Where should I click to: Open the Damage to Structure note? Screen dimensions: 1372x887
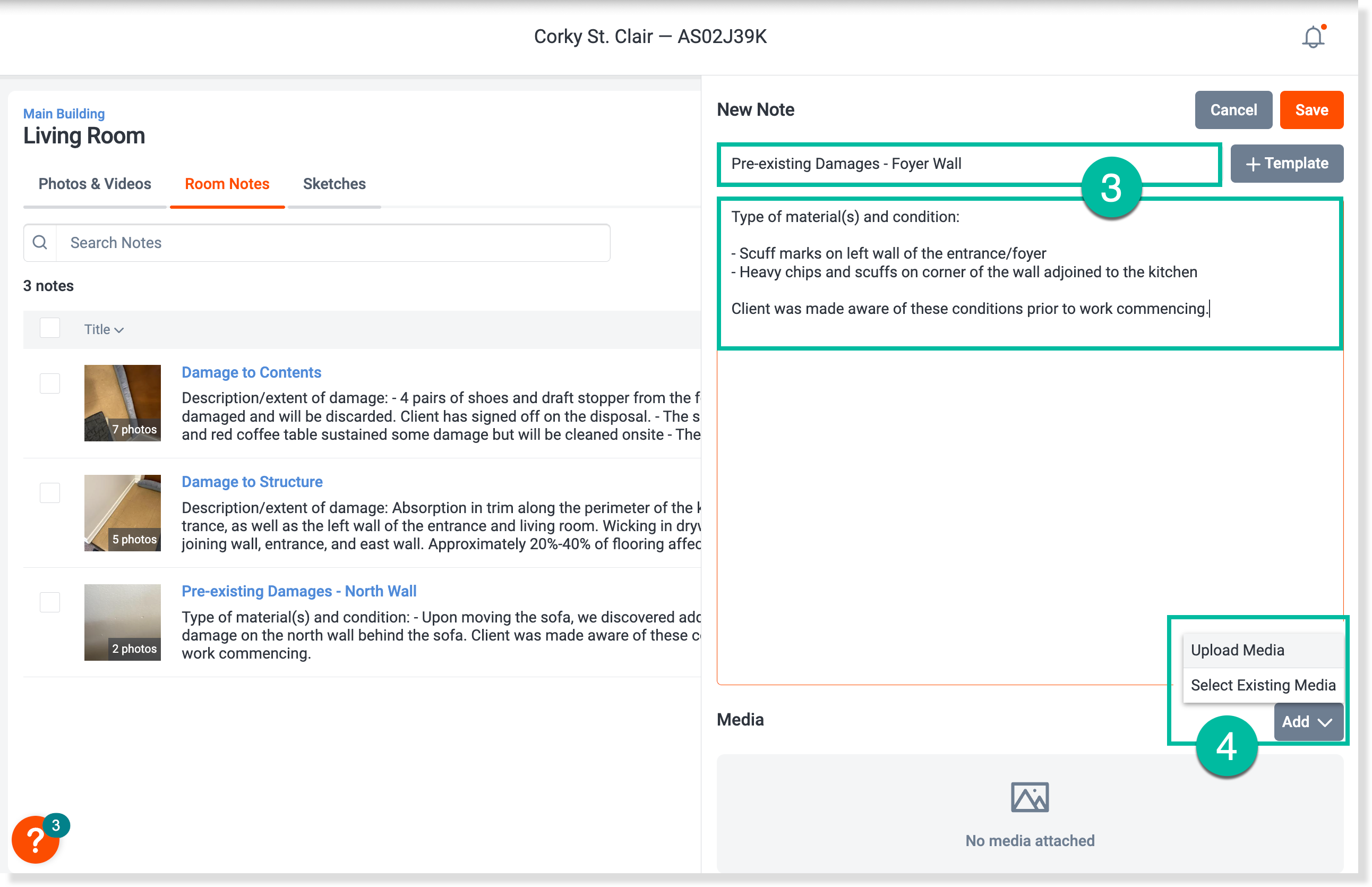(x=252, y=482)
